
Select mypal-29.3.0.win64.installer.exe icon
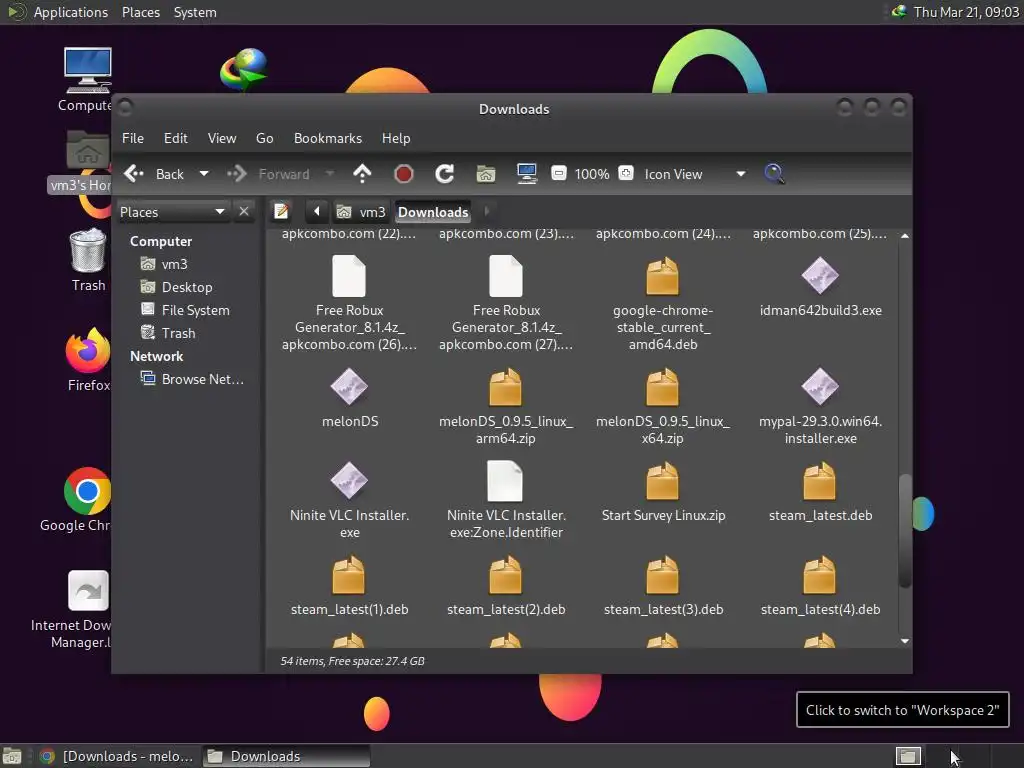tap(820, 387)
